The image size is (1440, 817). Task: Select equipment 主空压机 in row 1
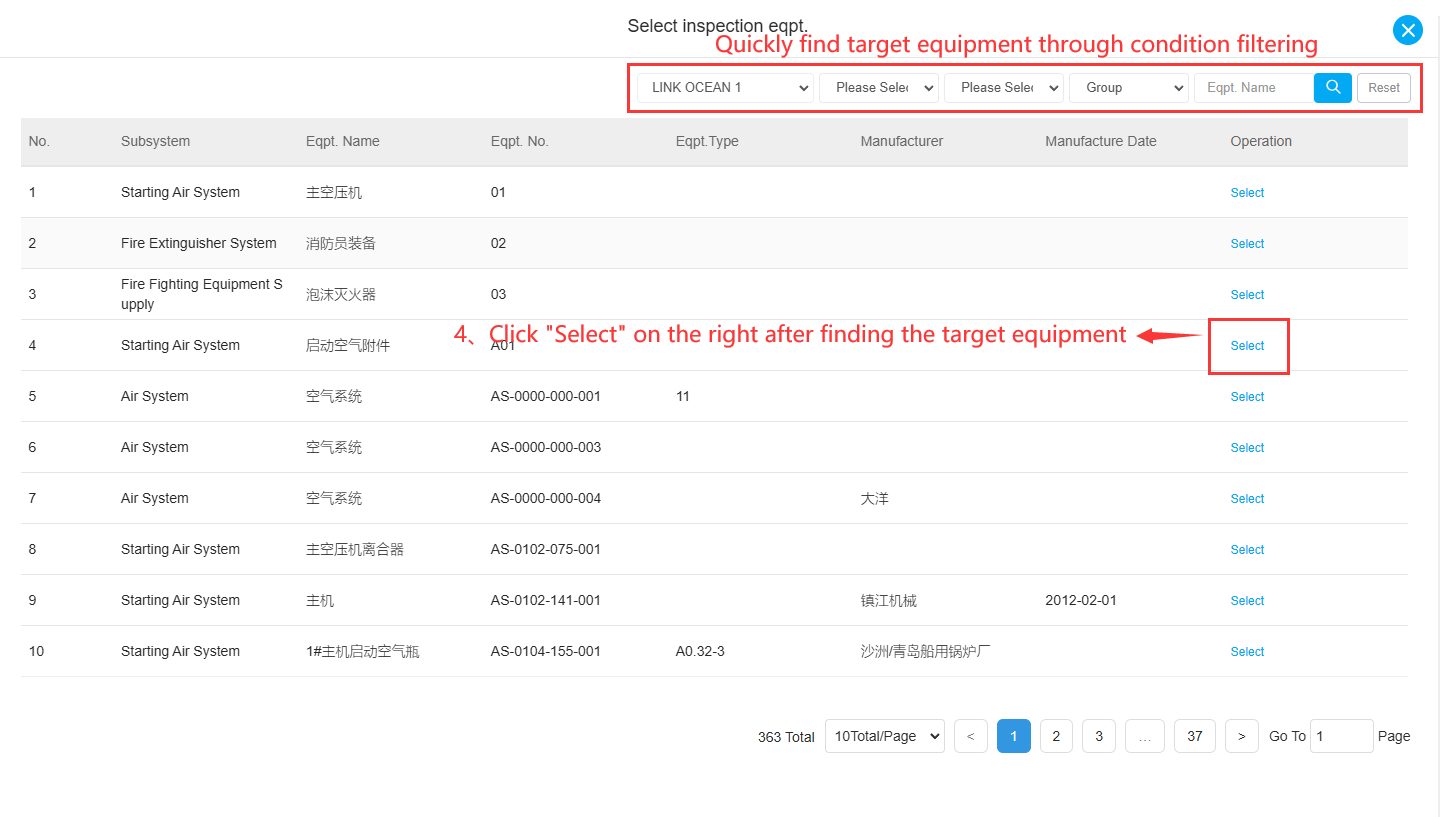1247,193
